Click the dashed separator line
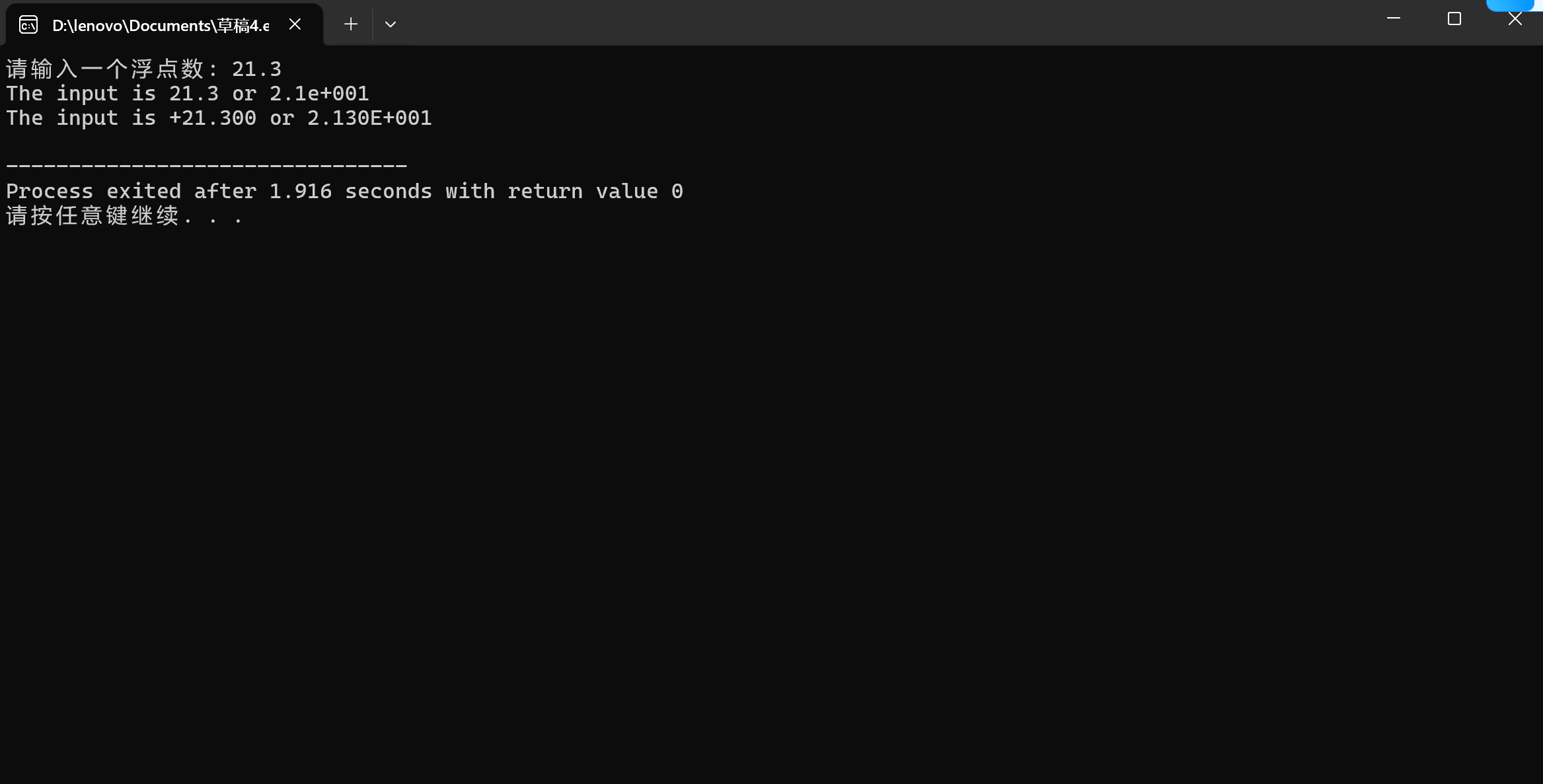The width and height of the screenshot is (1543, 784). (x=206, y=165)
